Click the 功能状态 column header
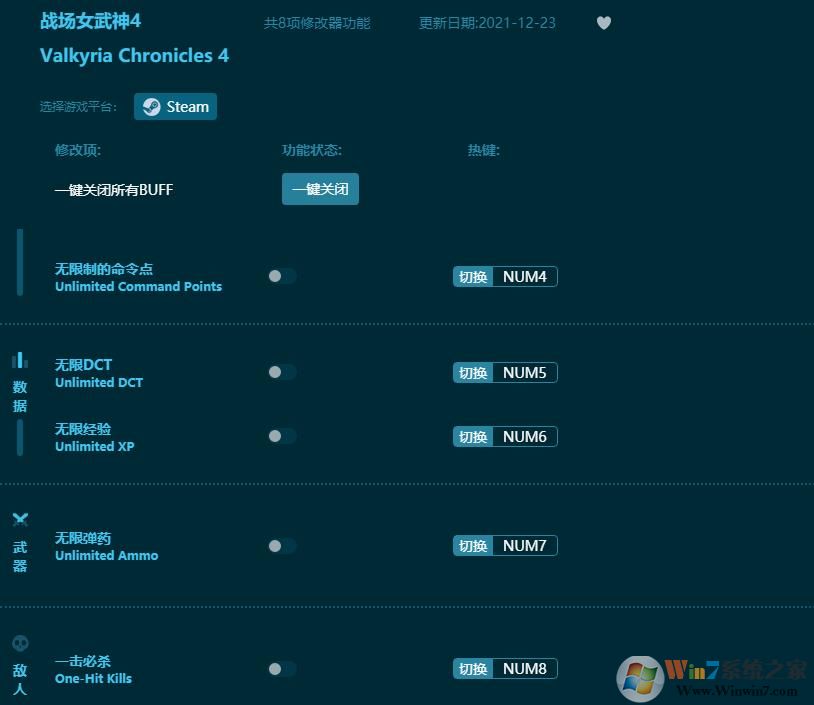 tap(311, 151)
